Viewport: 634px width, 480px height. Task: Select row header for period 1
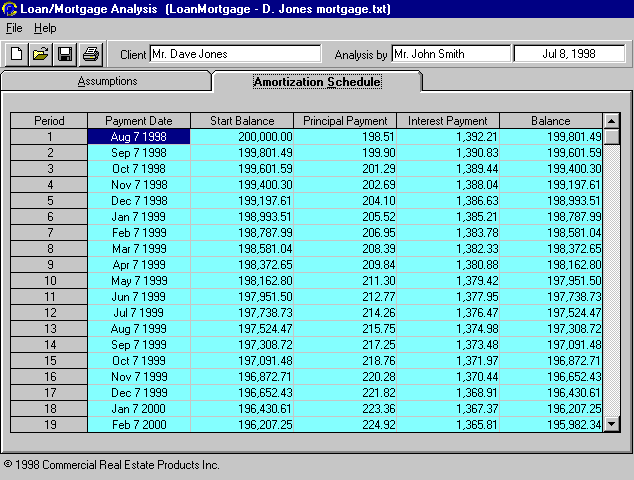[x=49, y=137]
